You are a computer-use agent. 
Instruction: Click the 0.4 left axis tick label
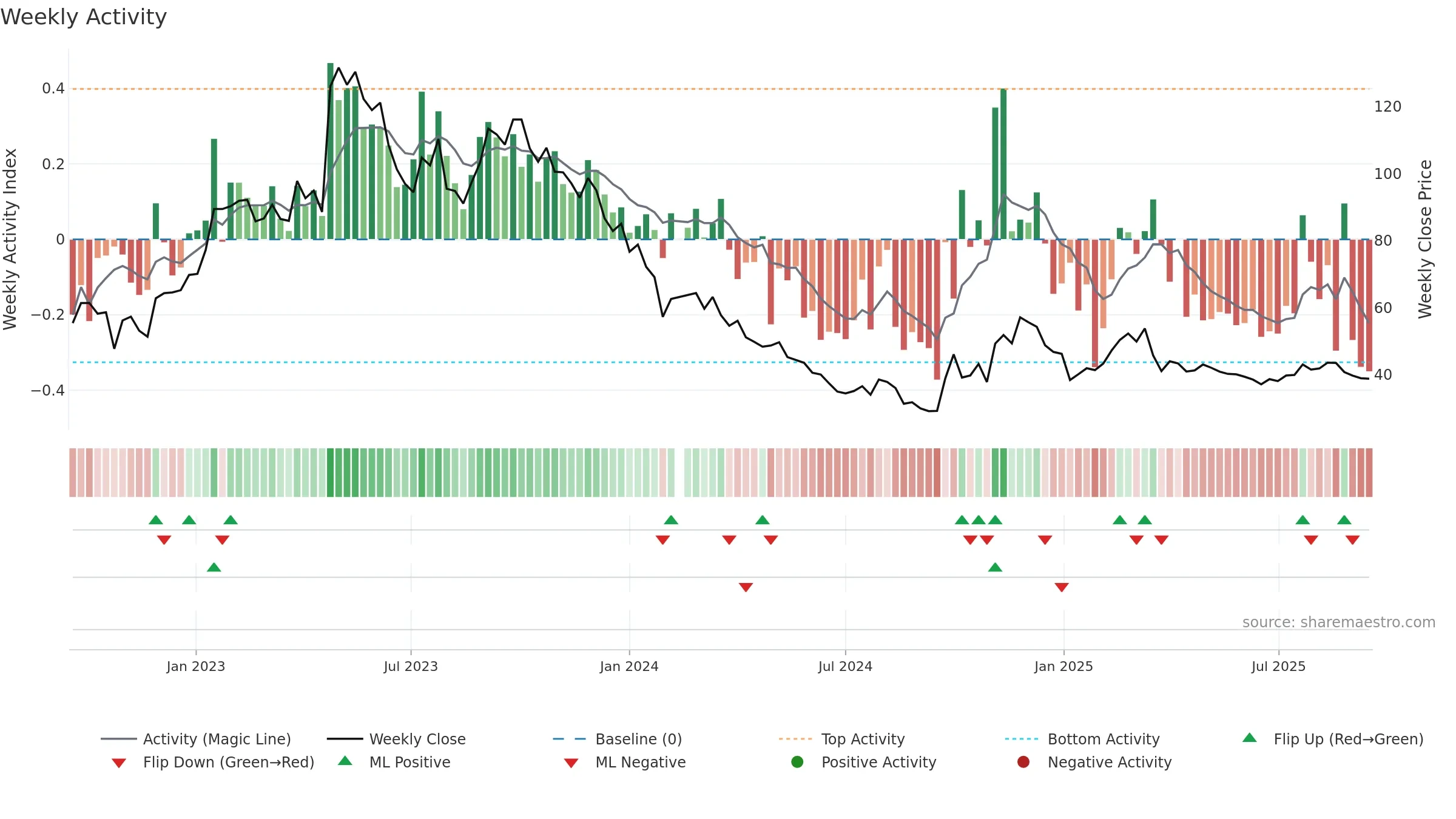pyautogui.click(x=53, y=89)
